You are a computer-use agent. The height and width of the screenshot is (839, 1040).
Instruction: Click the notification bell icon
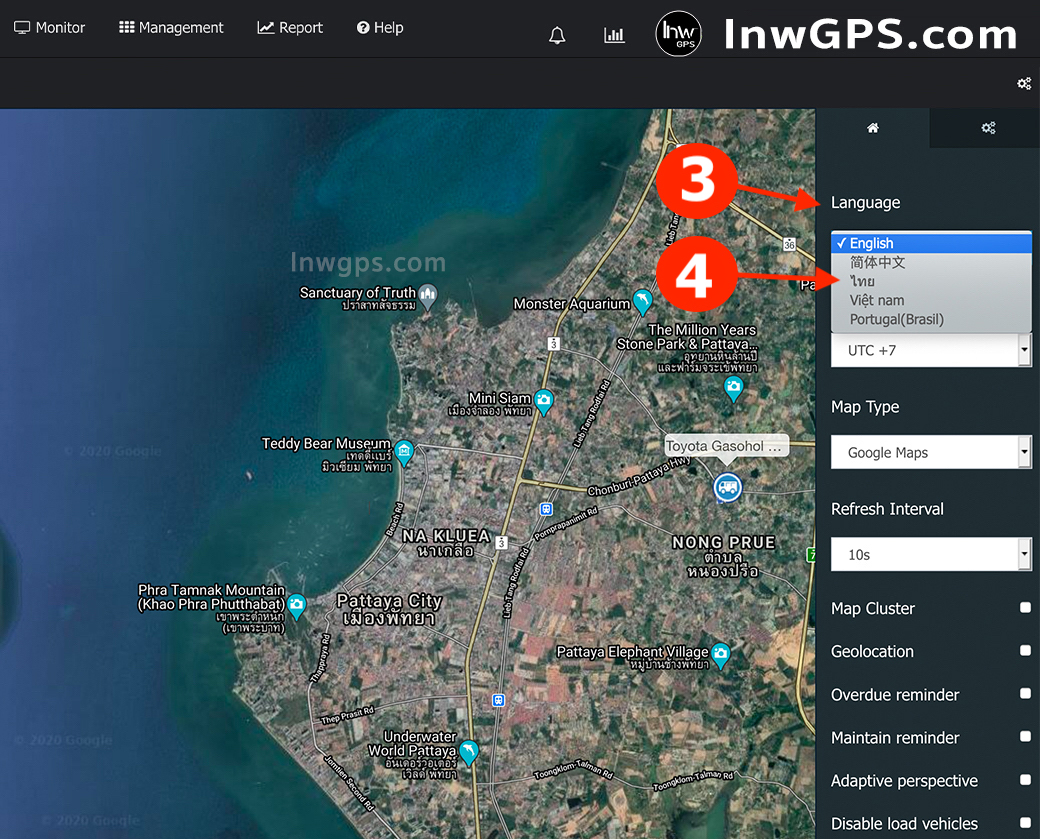[557, 35]
